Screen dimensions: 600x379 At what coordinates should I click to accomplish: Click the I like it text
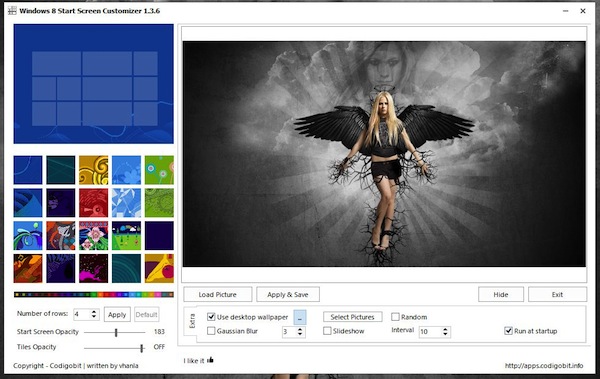(x=194, y=361)
